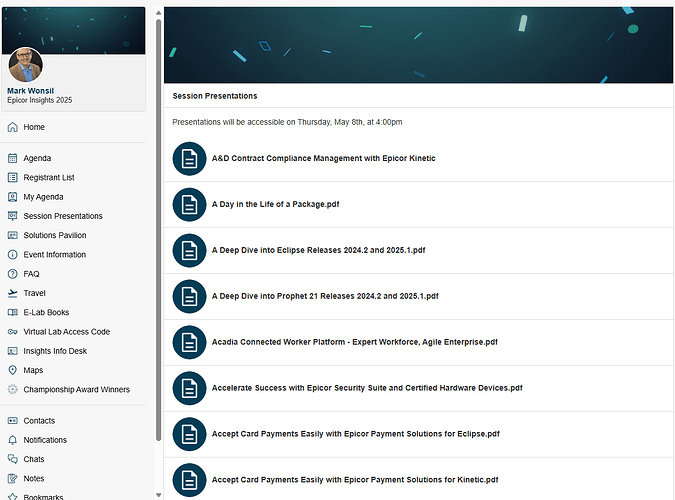This screenshot has height=500, width=675.
Task: Open Accelerate Success with Epicor Security Suite pdf
Action: 367,388
